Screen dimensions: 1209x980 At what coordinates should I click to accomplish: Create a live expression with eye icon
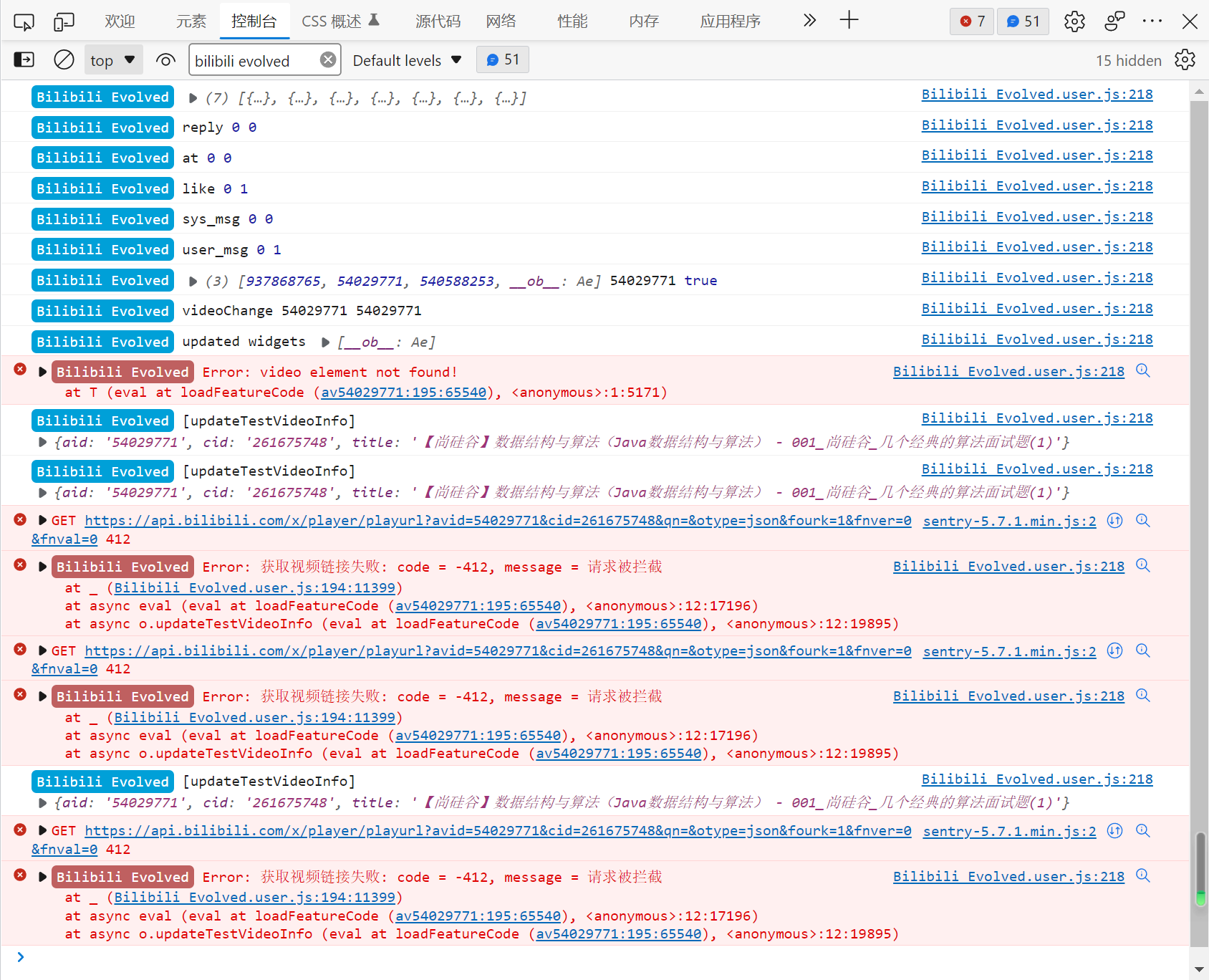[x=165, y=60]
